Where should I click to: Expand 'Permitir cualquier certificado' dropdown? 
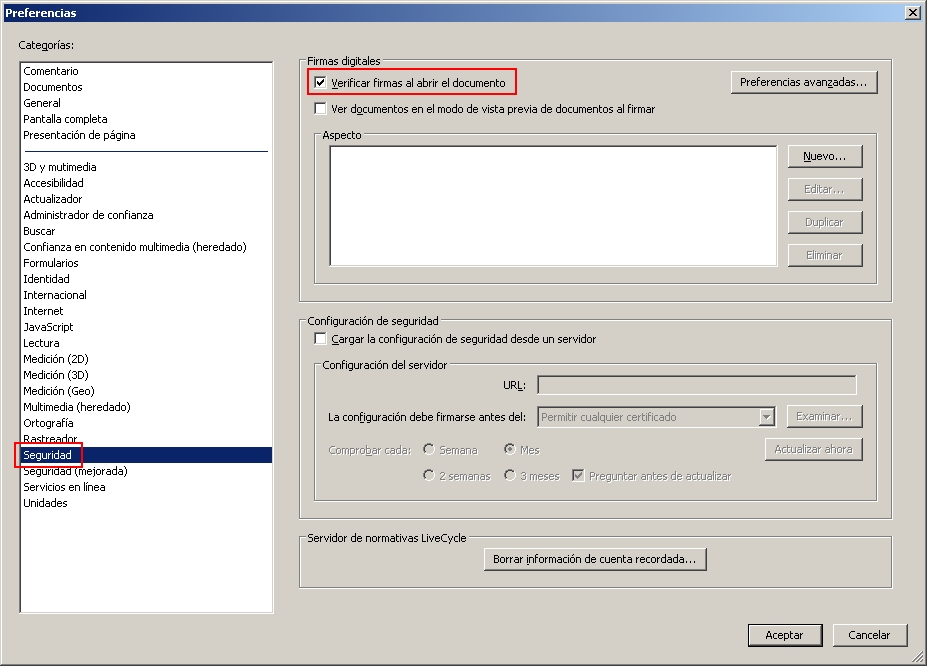[767, 417]
